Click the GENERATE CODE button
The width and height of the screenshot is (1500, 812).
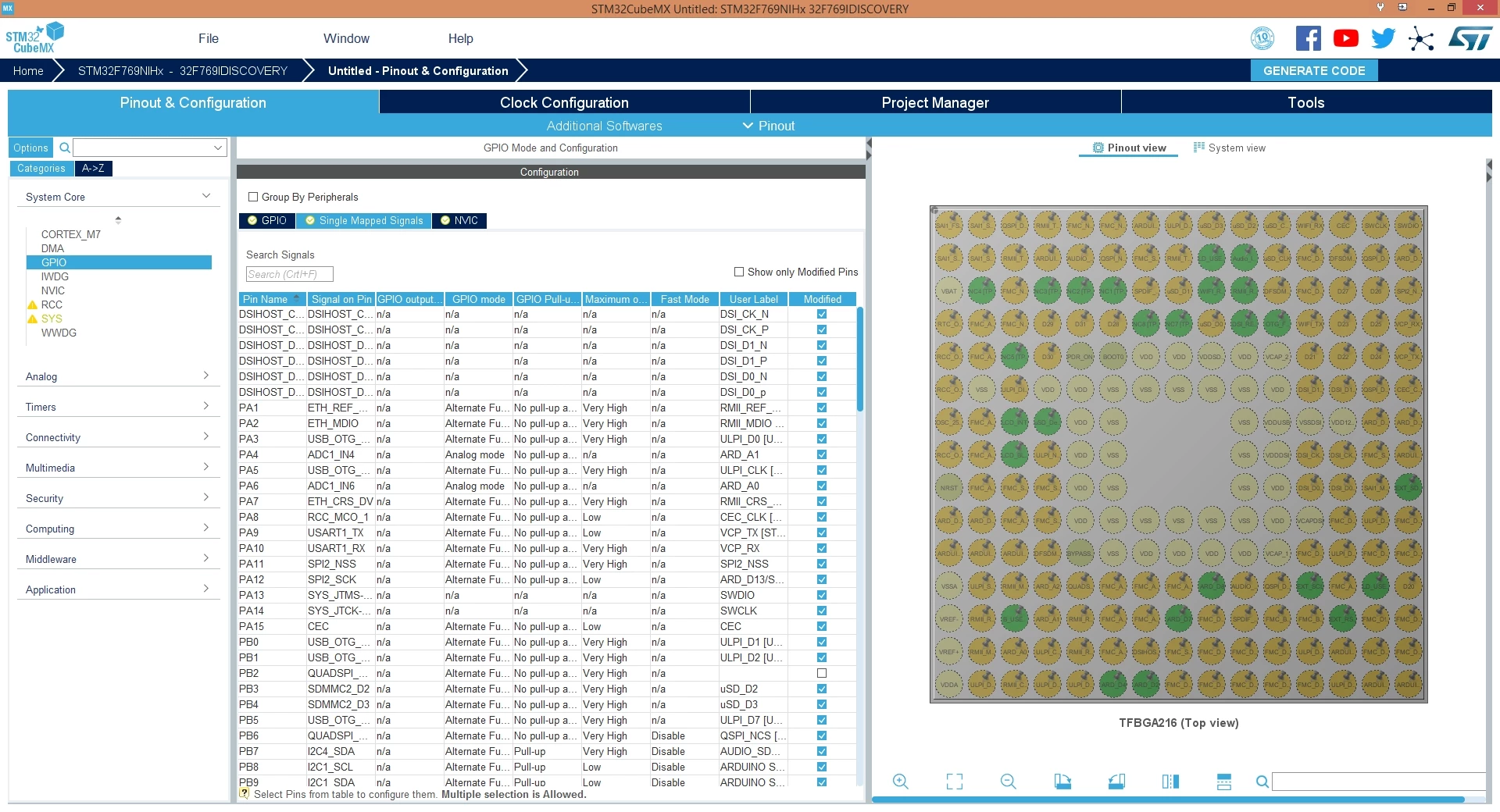[1314, 70]
